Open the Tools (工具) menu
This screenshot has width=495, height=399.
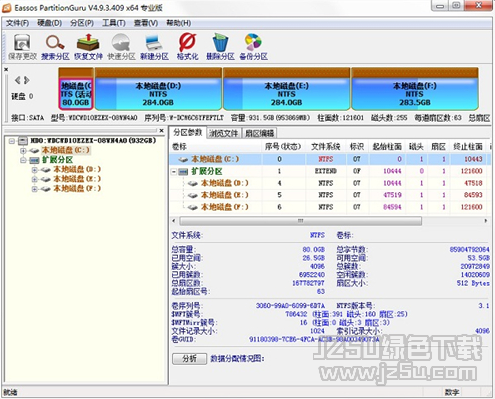(x=114, y=23)
